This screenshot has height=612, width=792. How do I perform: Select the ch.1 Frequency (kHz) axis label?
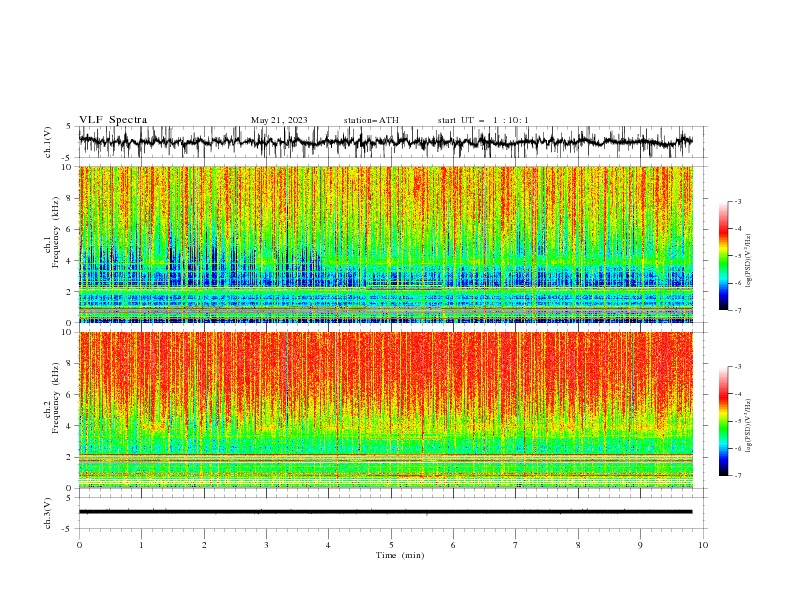point(52,233)
